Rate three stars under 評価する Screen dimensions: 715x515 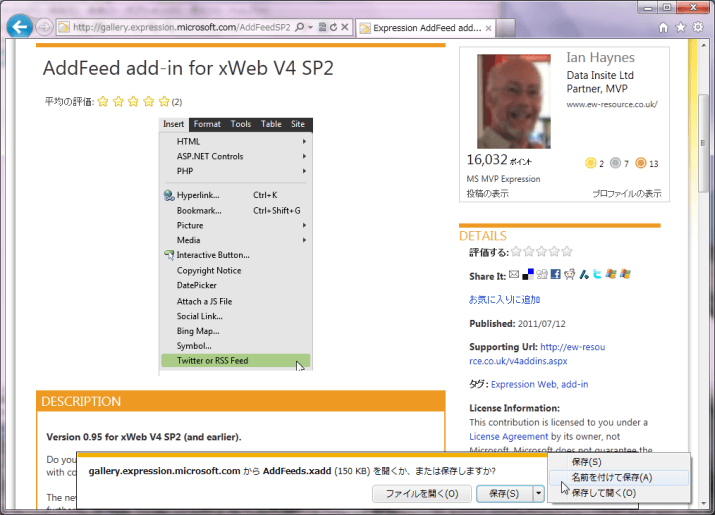coord(542,251)
